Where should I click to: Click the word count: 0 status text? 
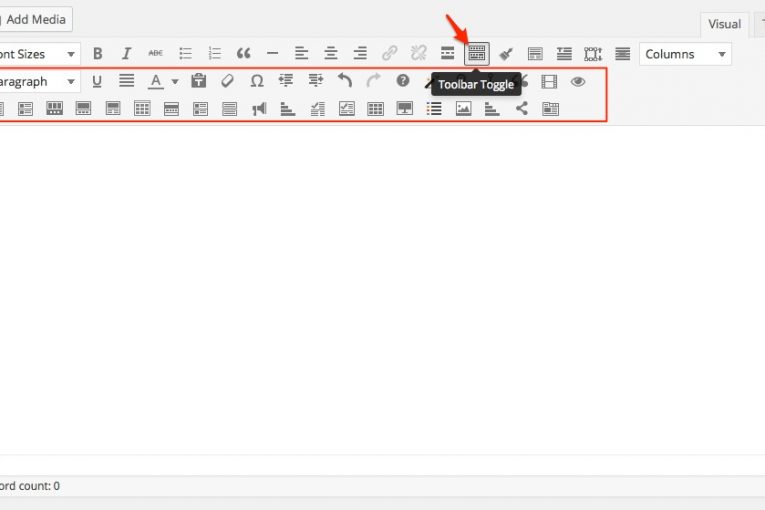coord(29,486)
